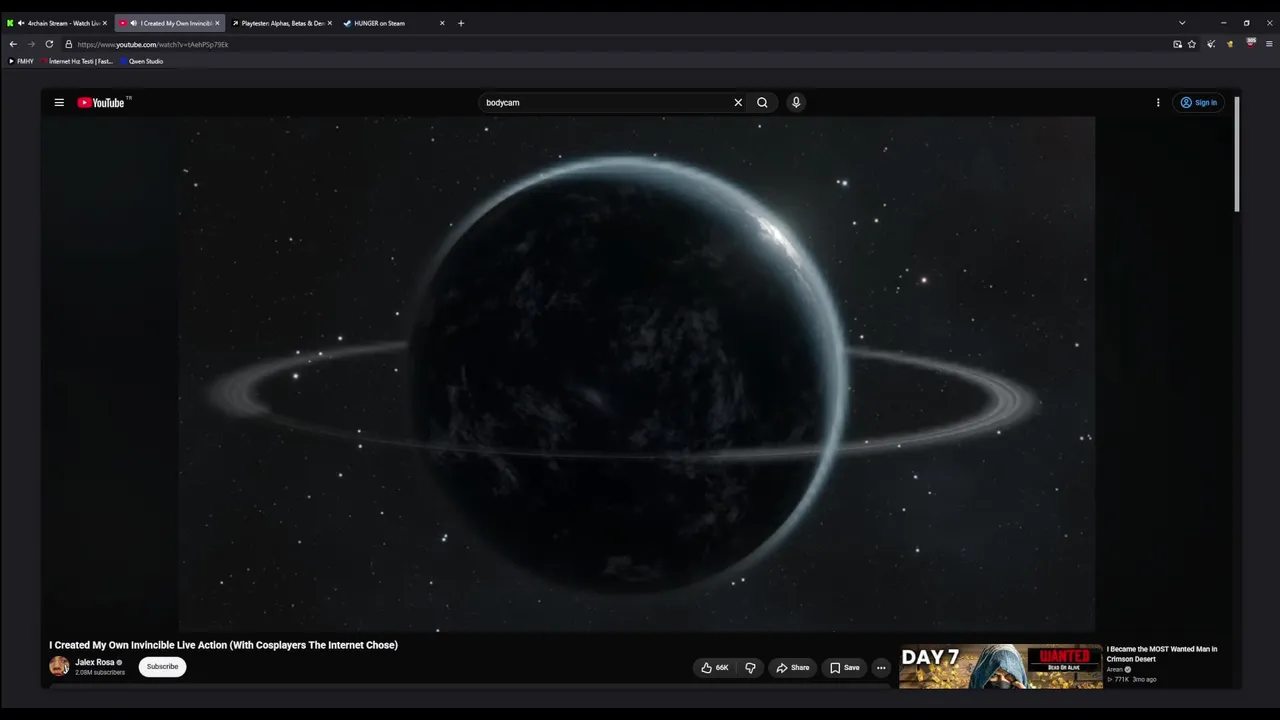Open the browser application menu
1280x720 pixels.
click(x=1269, y=44)
